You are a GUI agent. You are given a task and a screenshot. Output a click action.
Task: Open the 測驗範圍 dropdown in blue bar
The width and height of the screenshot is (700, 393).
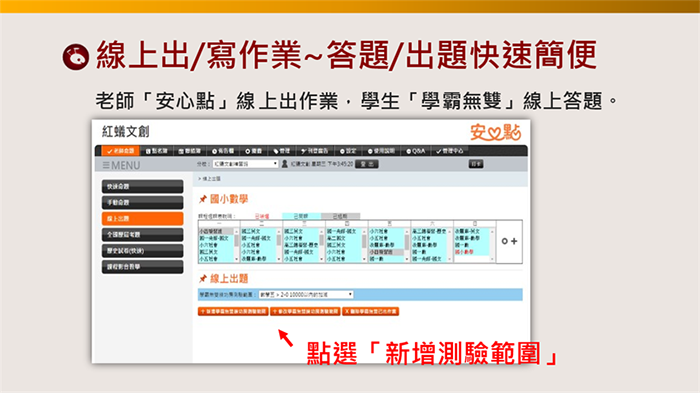(x=306, y=295)
